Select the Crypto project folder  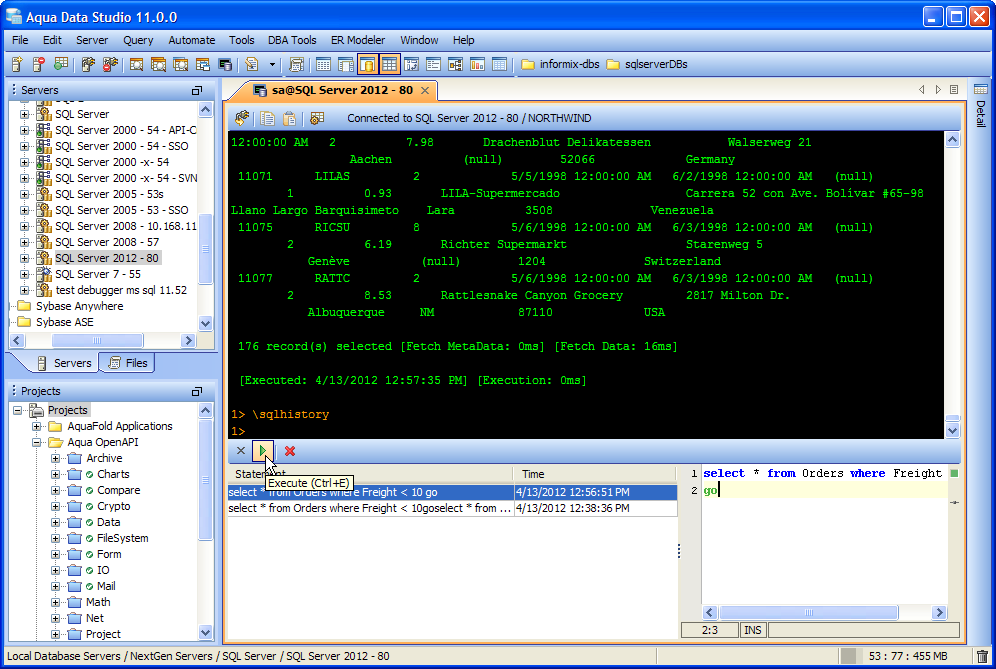pos(114,506)
